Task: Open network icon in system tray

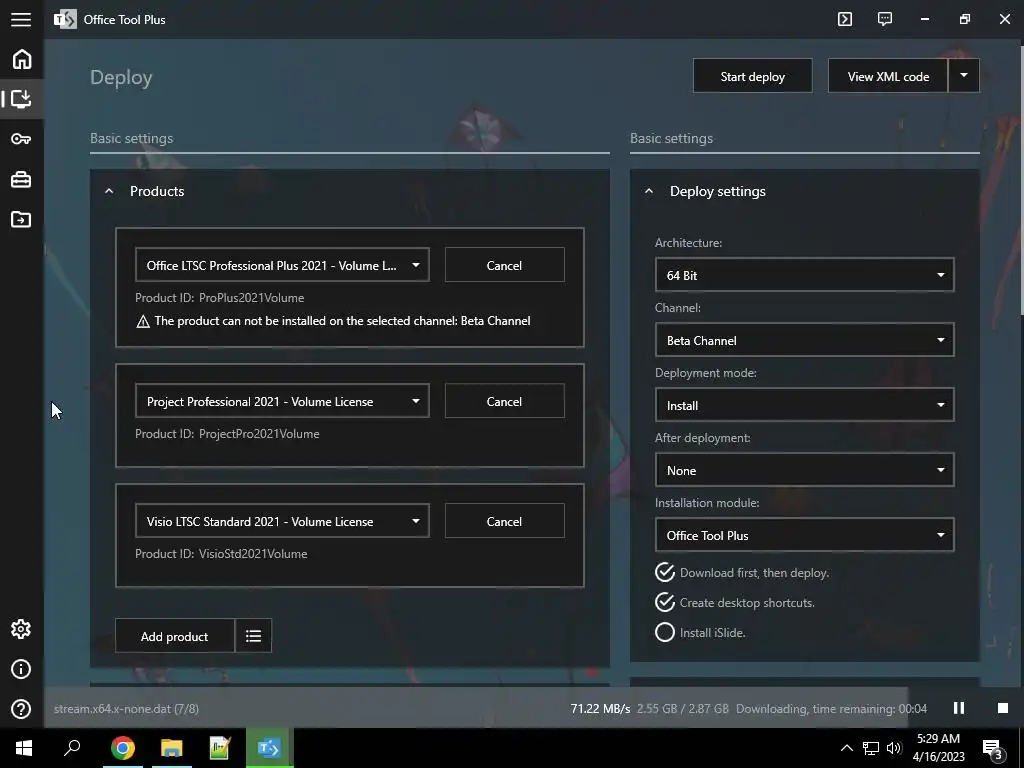Action: click(871, 748)
